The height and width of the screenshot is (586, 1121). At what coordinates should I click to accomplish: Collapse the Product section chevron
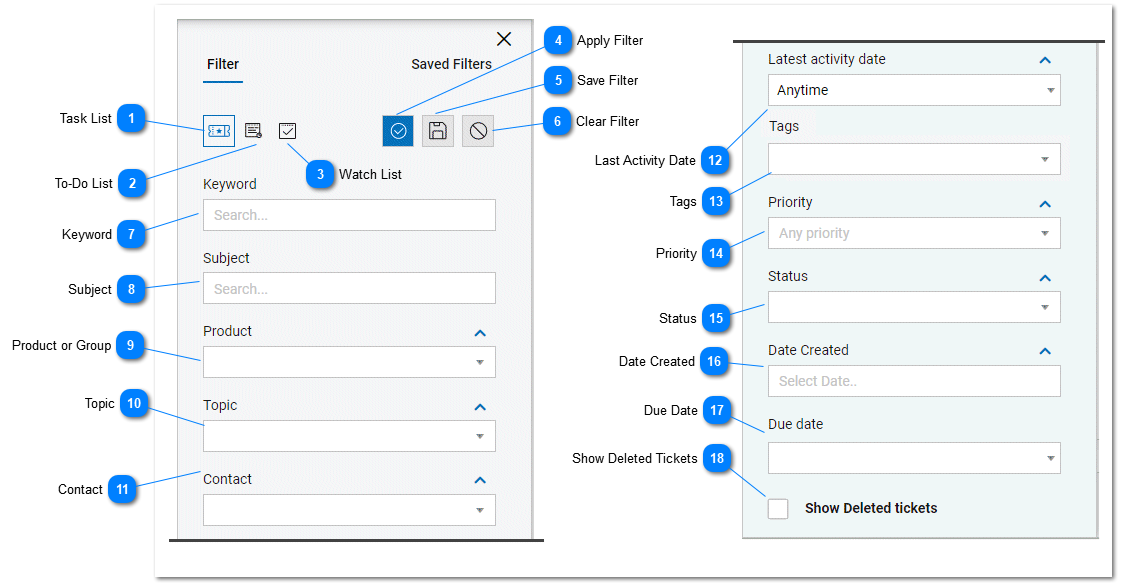pos(480,333)
